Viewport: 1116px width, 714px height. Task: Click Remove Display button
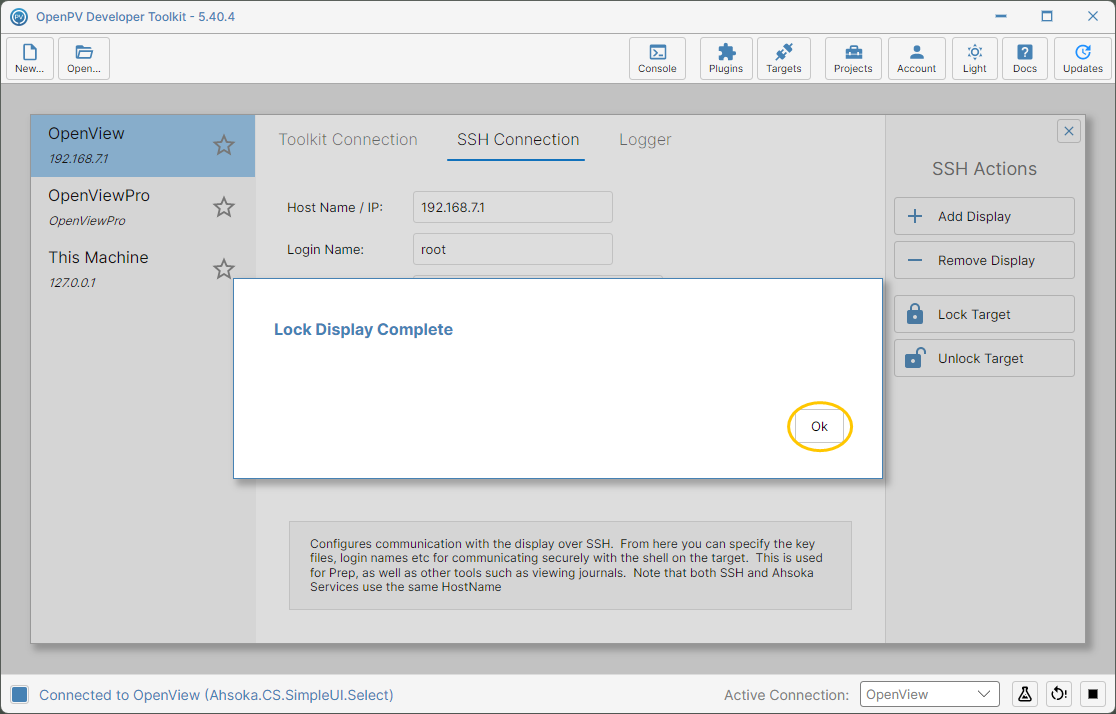tap(984, 261)
